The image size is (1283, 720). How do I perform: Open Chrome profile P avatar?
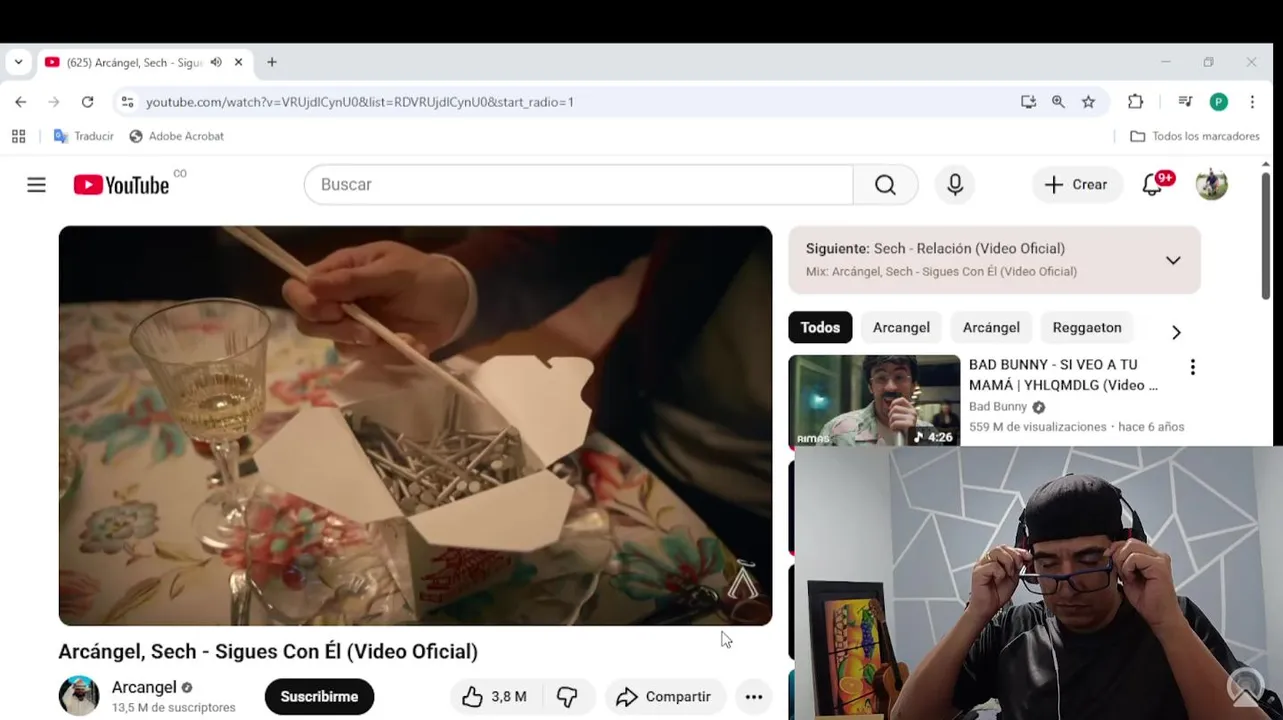(1218, 102)
